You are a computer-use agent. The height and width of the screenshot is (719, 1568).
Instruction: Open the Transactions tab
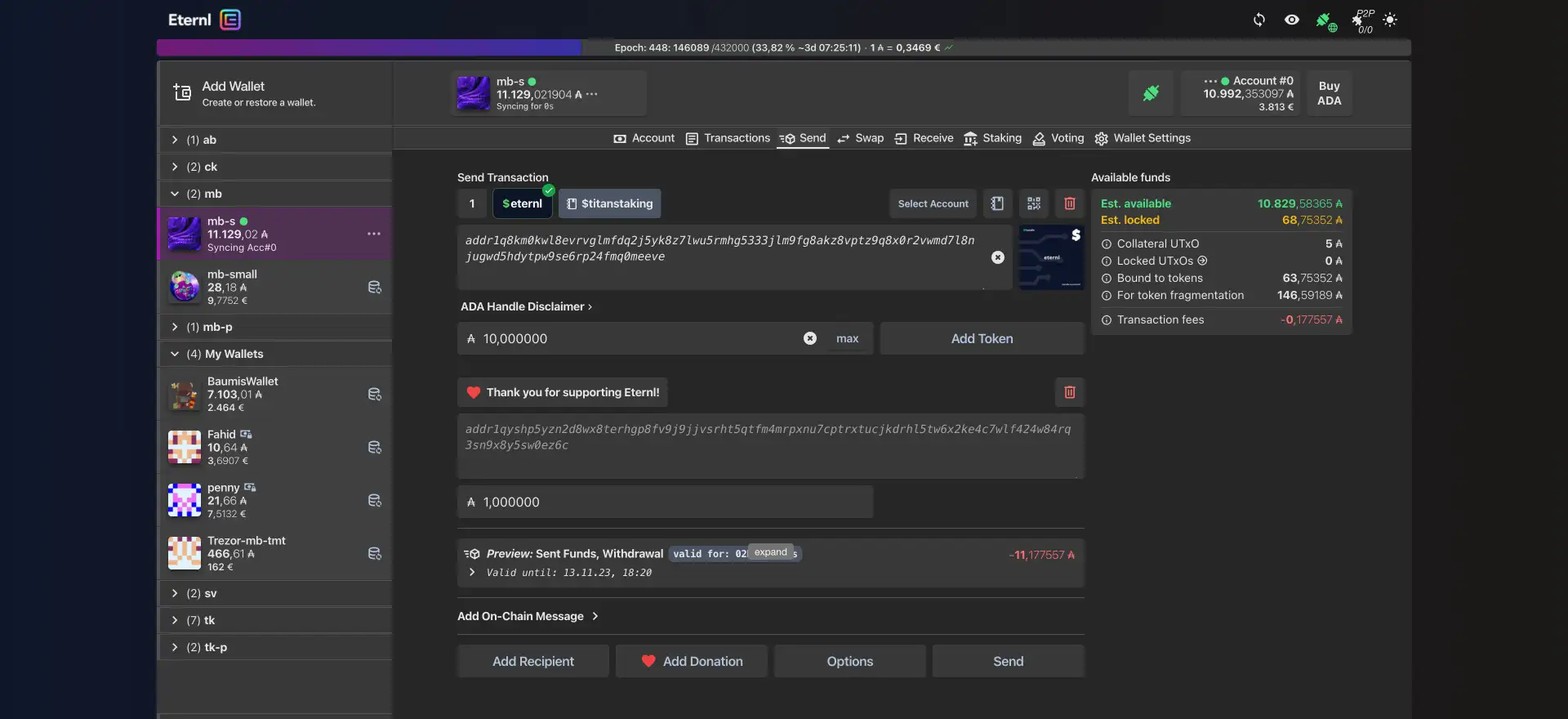coord(728,138)
